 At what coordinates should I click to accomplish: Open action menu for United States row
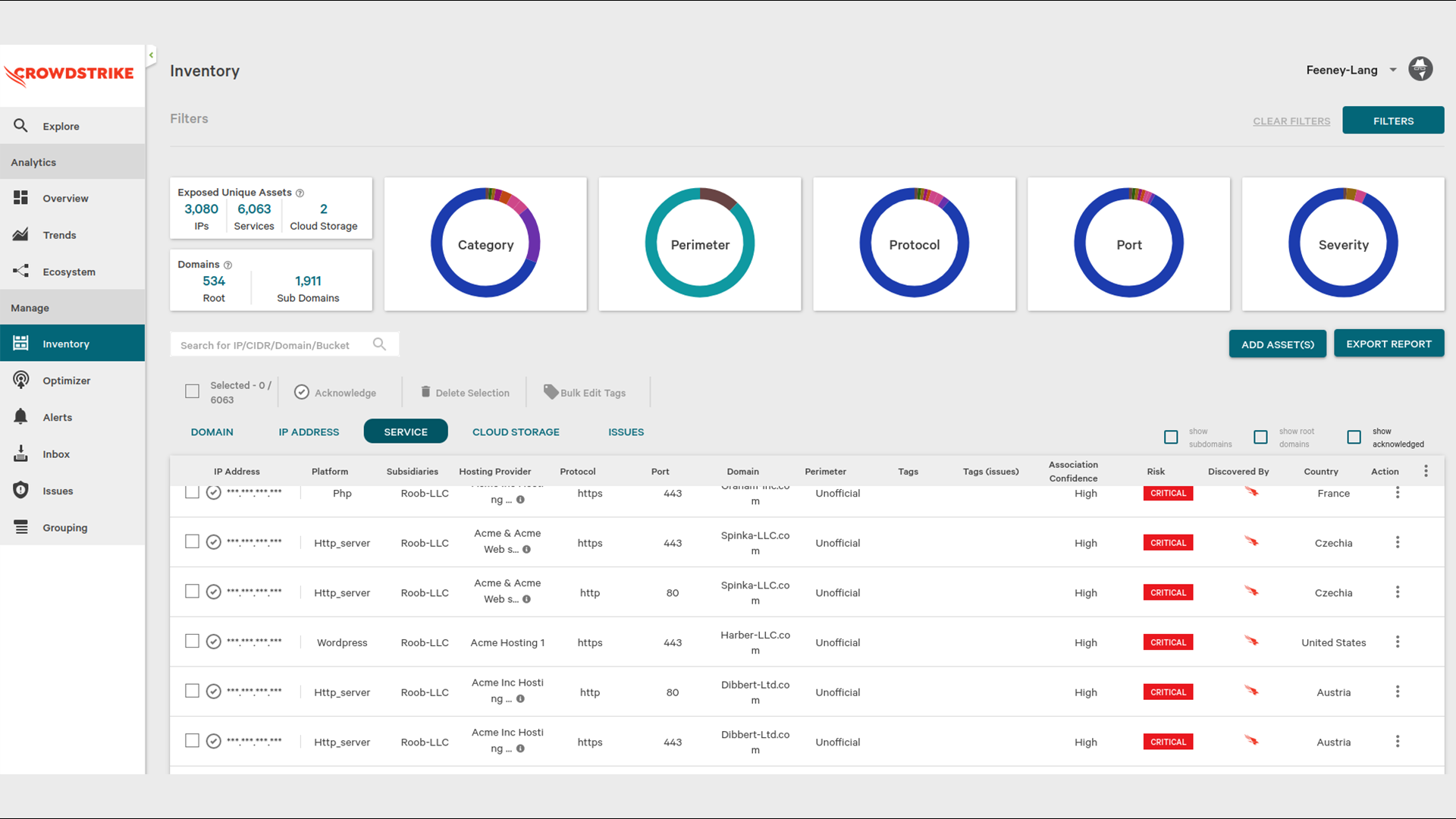[1398, 642]
